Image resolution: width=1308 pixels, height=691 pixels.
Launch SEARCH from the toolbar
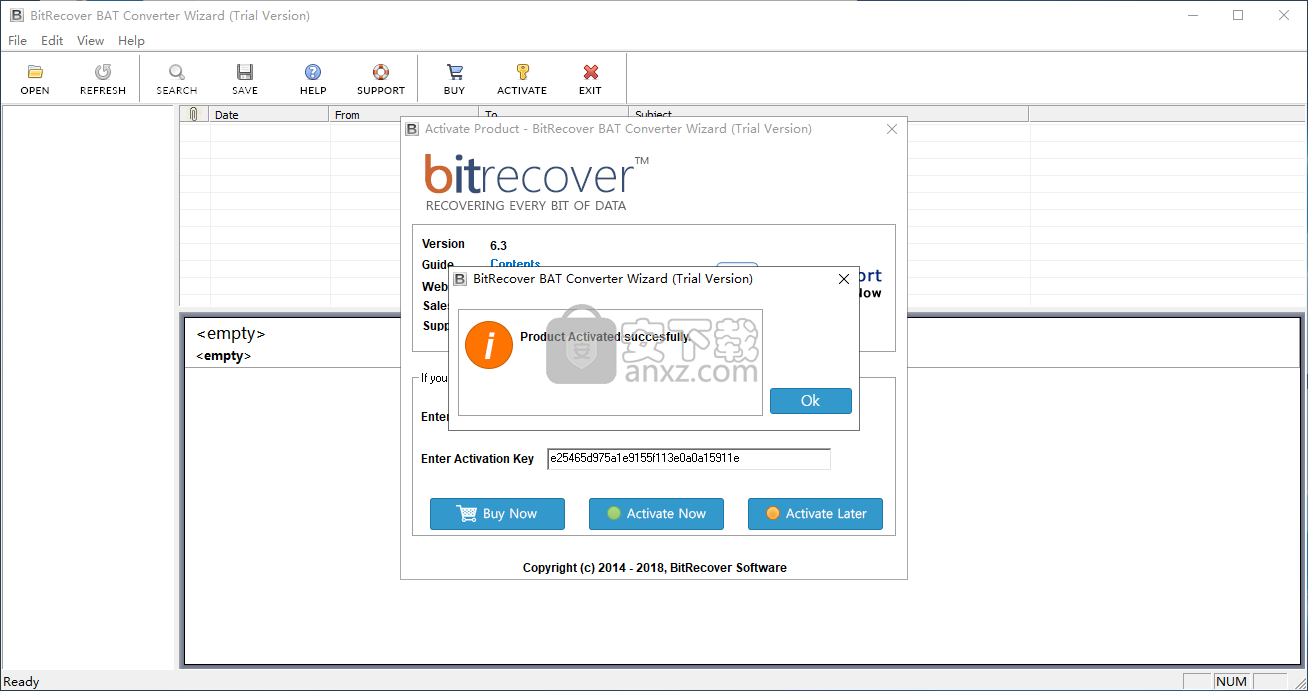pos(177,79)
